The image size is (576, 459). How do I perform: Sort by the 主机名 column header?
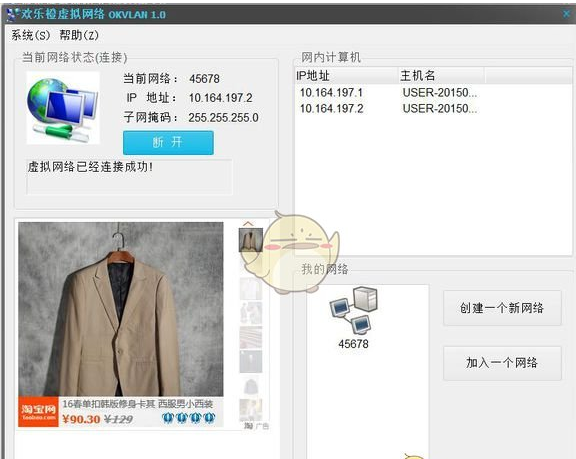pyautogui.click(x=441, y=76)
